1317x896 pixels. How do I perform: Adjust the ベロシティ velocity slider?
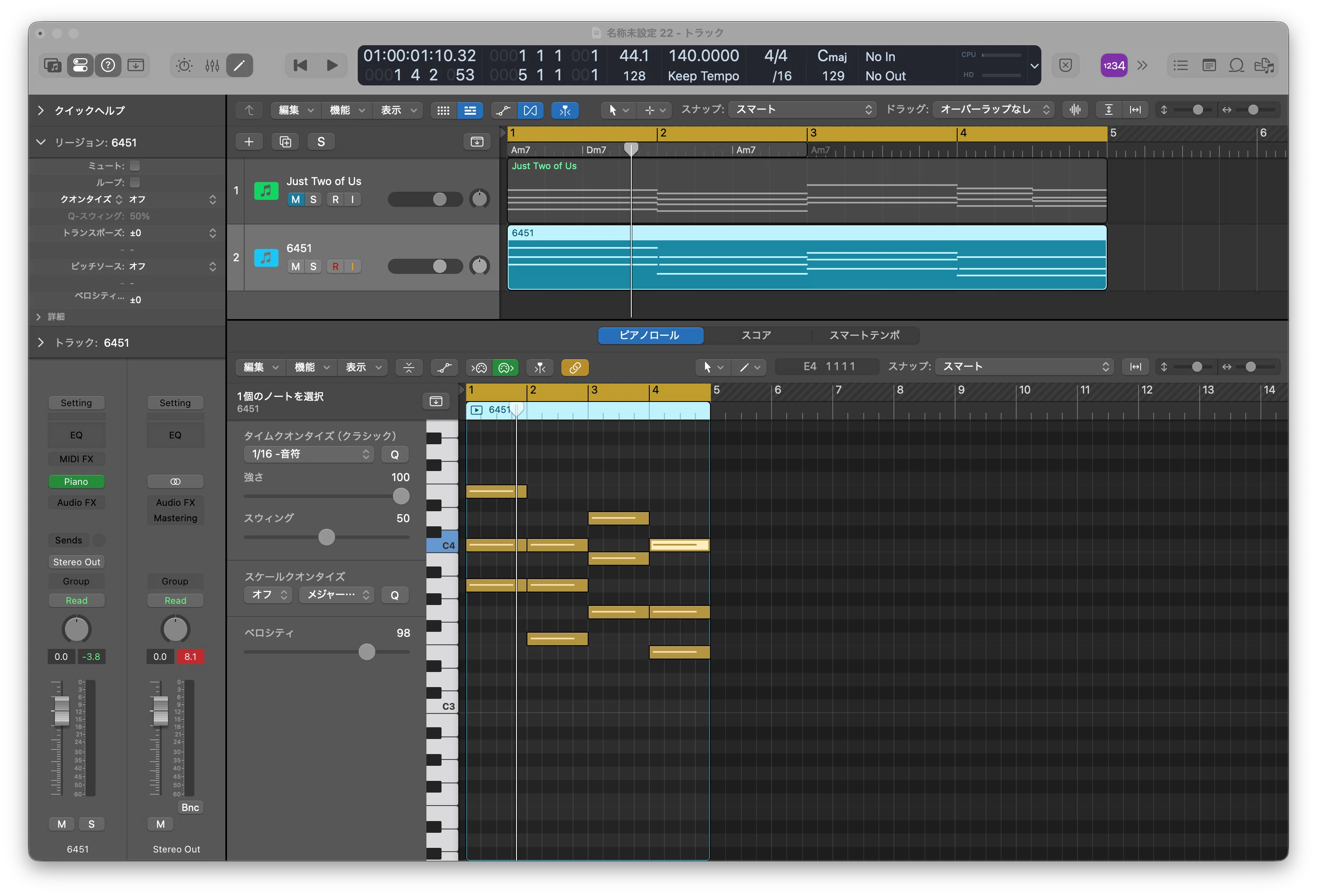point(367,652)
